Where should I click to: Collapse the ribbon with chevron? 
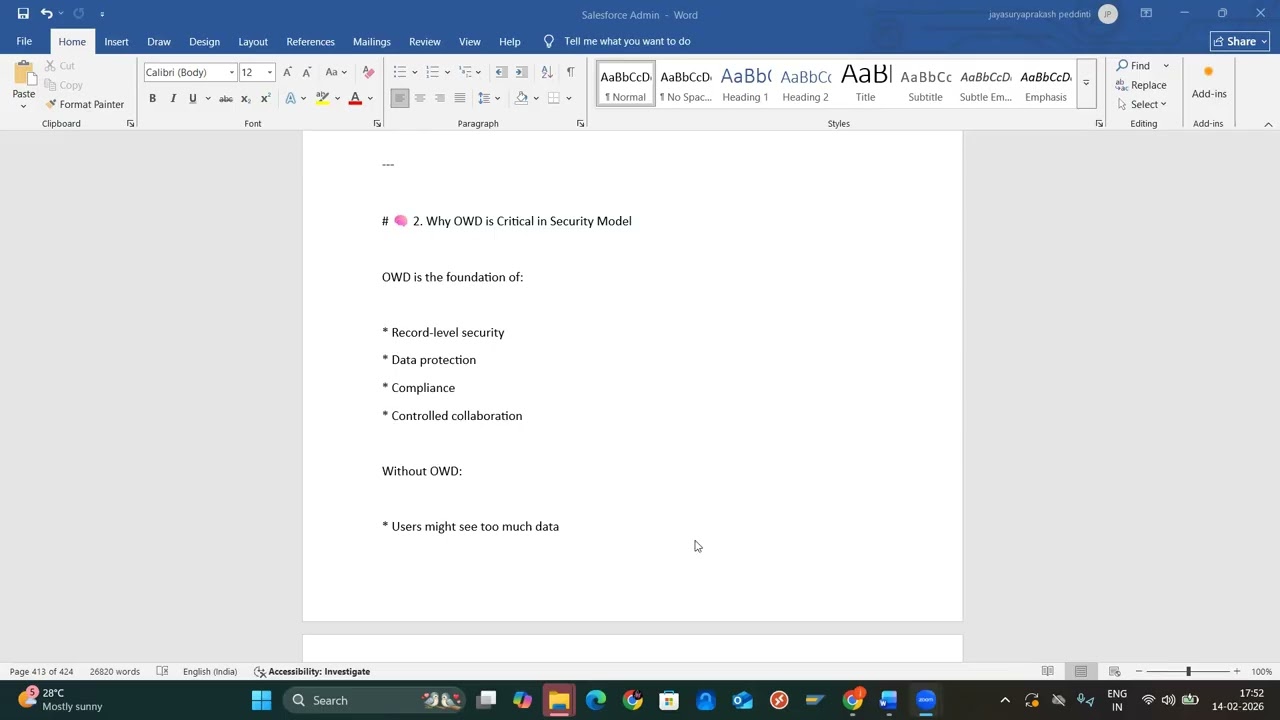click(x=1268, y=124)
